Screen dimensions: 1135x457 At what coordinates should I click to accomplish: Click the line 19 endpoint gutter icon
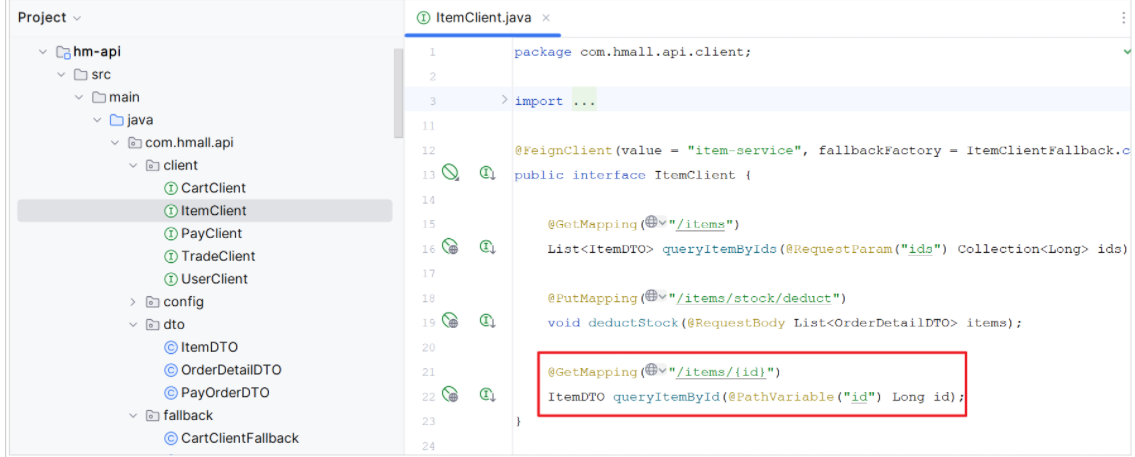451,322
